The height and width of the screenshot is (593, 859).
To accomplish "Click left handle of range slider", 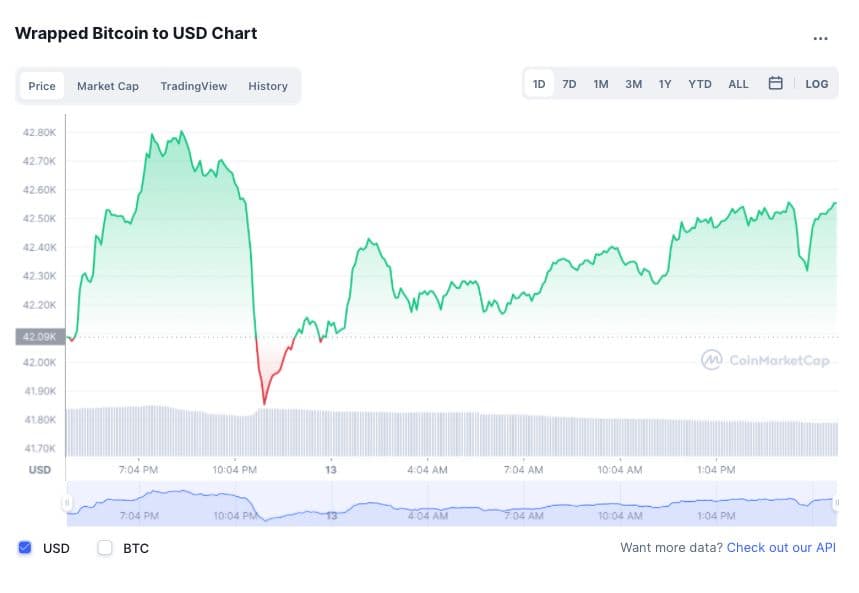I will point(68,503).
